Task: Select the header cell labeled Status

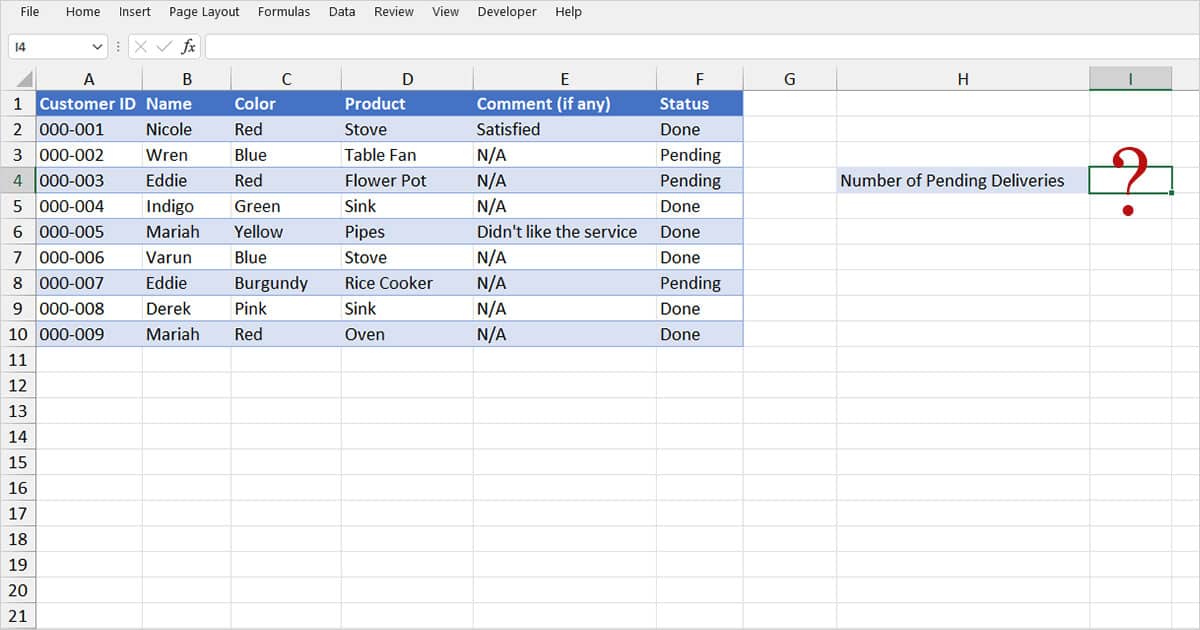Action: pos(699,103)
